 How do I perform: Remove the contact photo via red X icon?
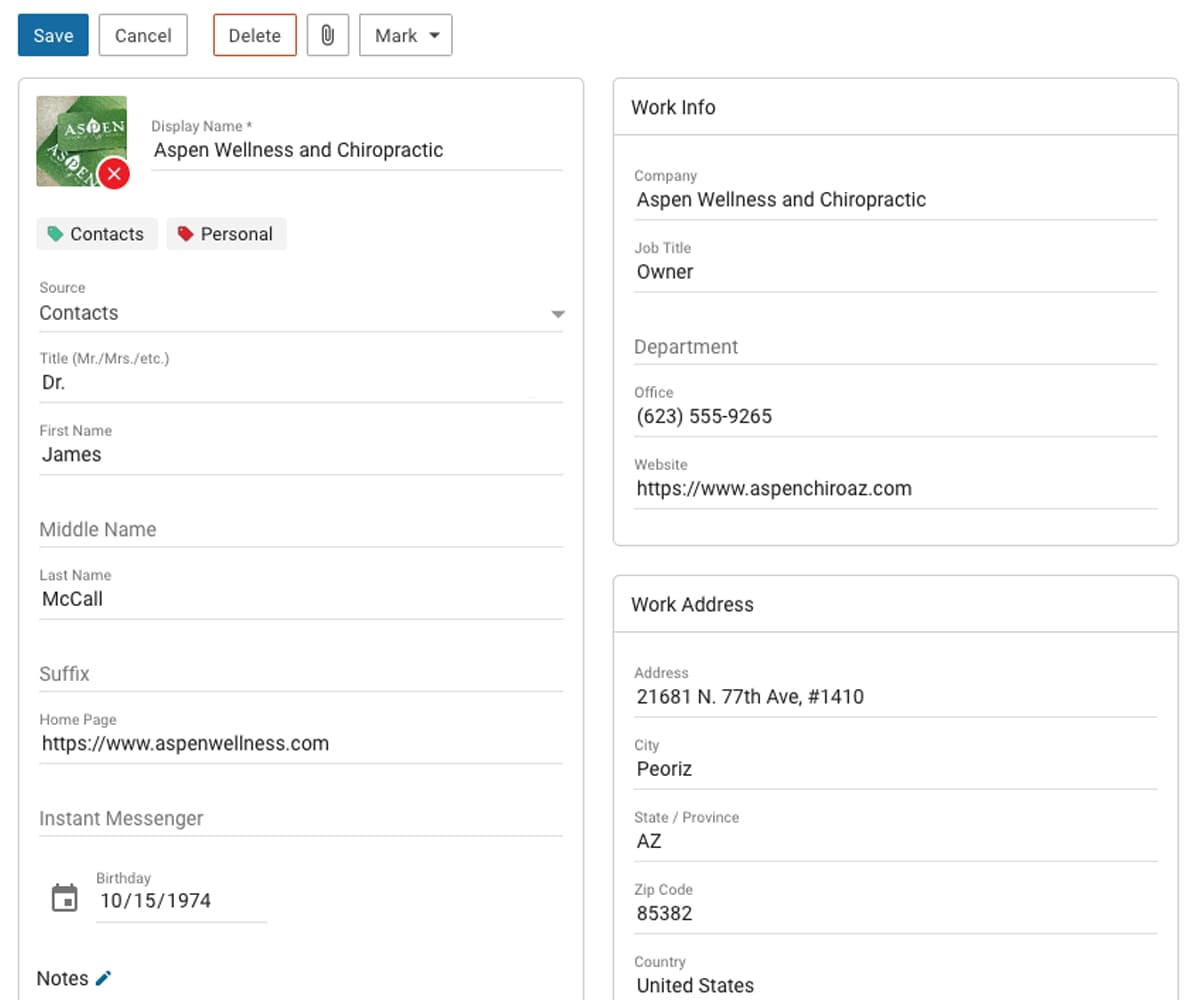pyautogui.click(x=114, y=174)
